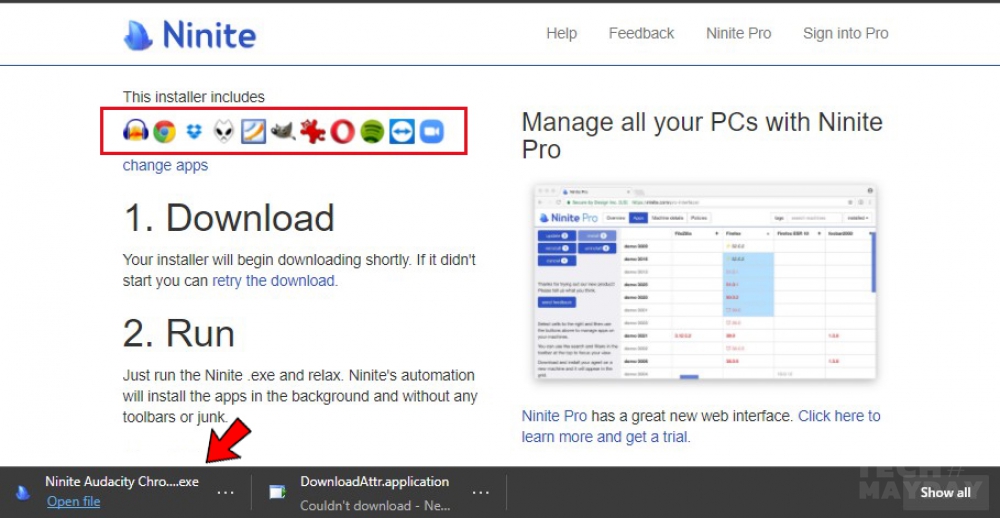Click the Ninite Audacity Chro....exe download item

[122, 482]
